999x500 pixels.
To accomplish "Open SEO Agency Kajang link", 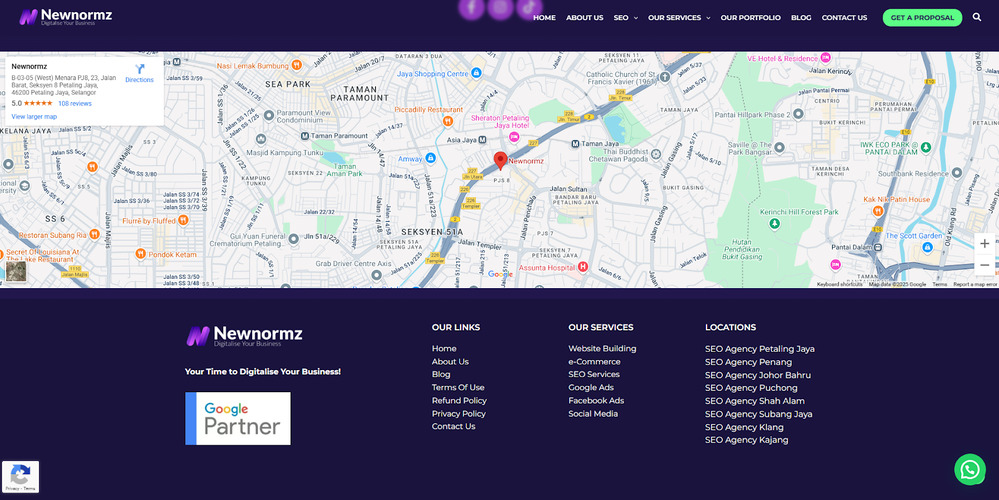I will 746,440.
